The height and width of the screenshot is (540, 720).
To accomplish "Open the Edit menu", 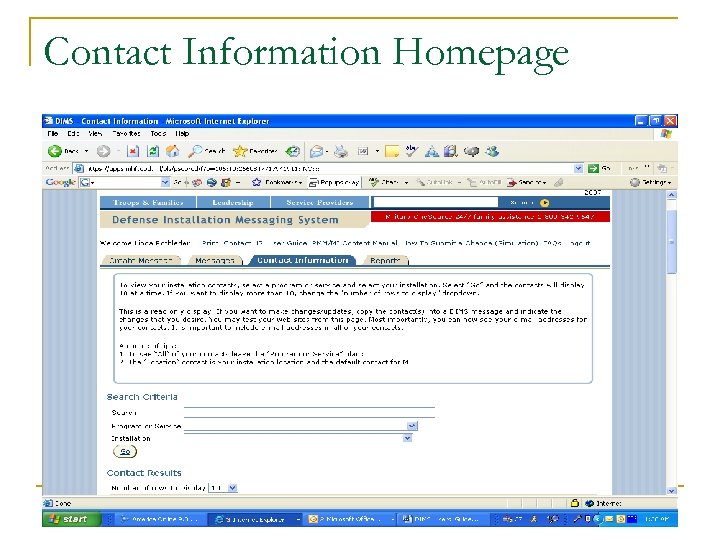I will click(x=73, y=134).
